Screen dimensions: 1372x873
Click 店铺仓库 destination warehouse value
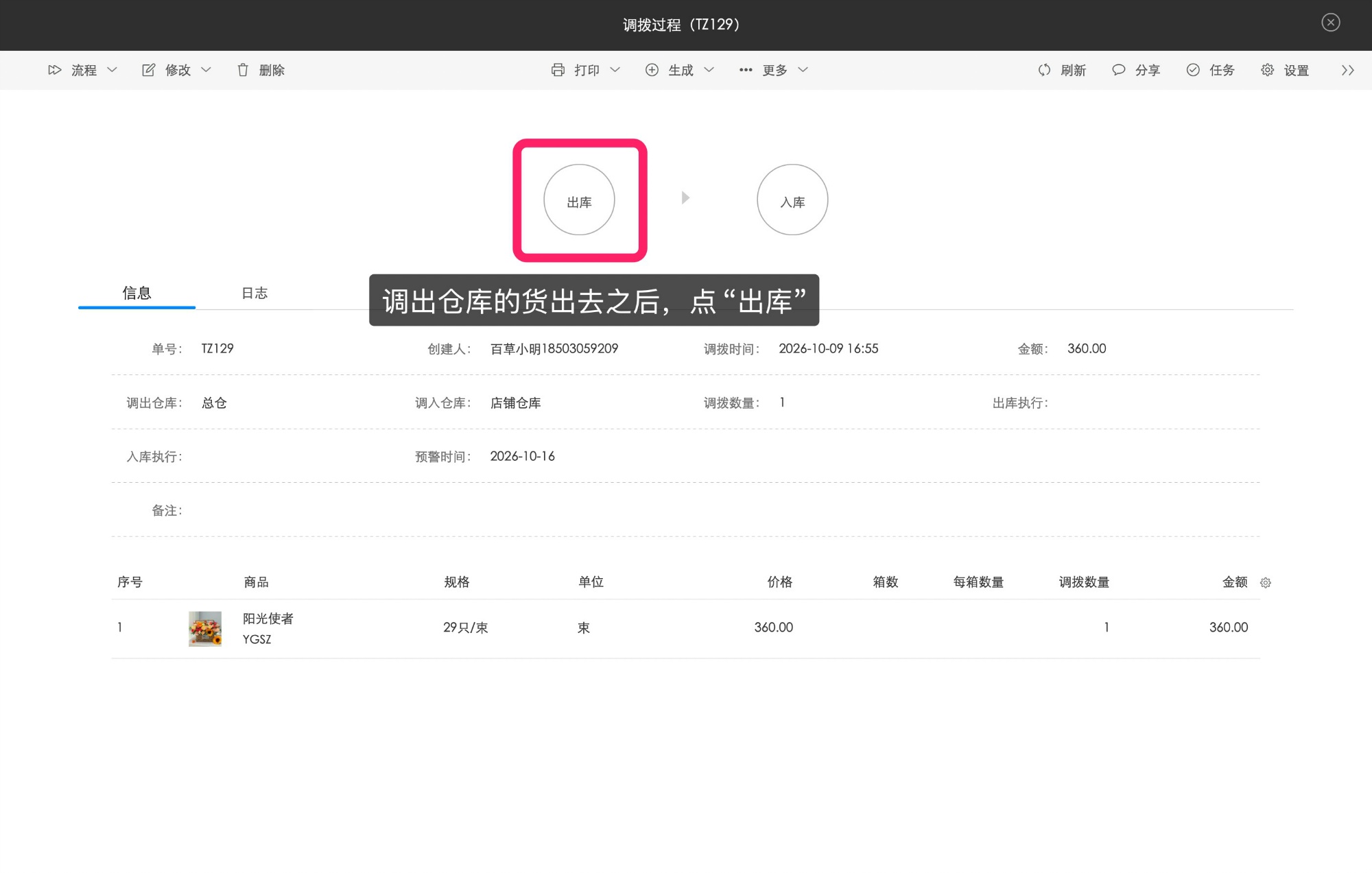point(516,403)
